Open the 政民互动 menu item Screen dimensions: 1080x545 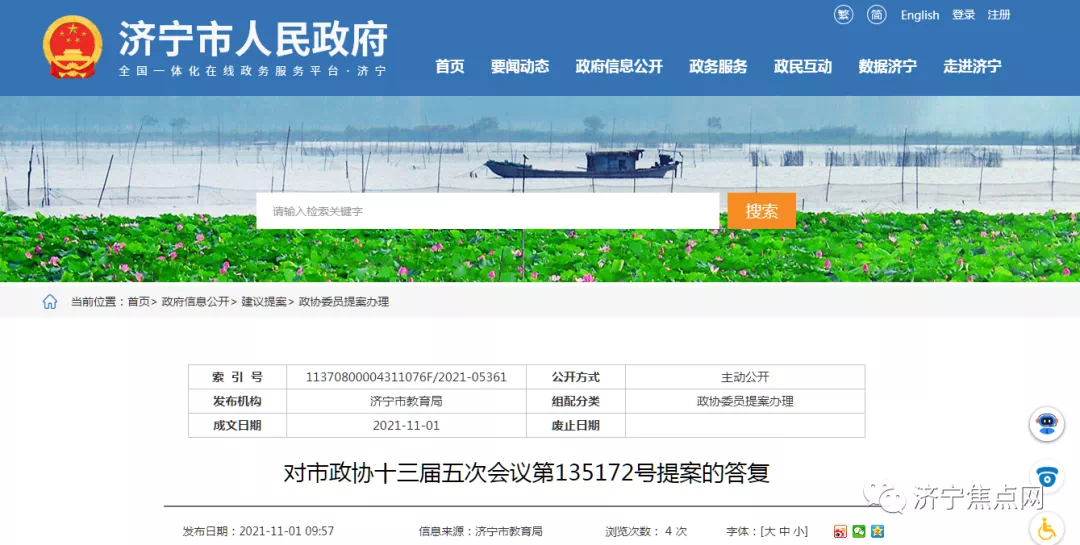(x=803, y=66)
